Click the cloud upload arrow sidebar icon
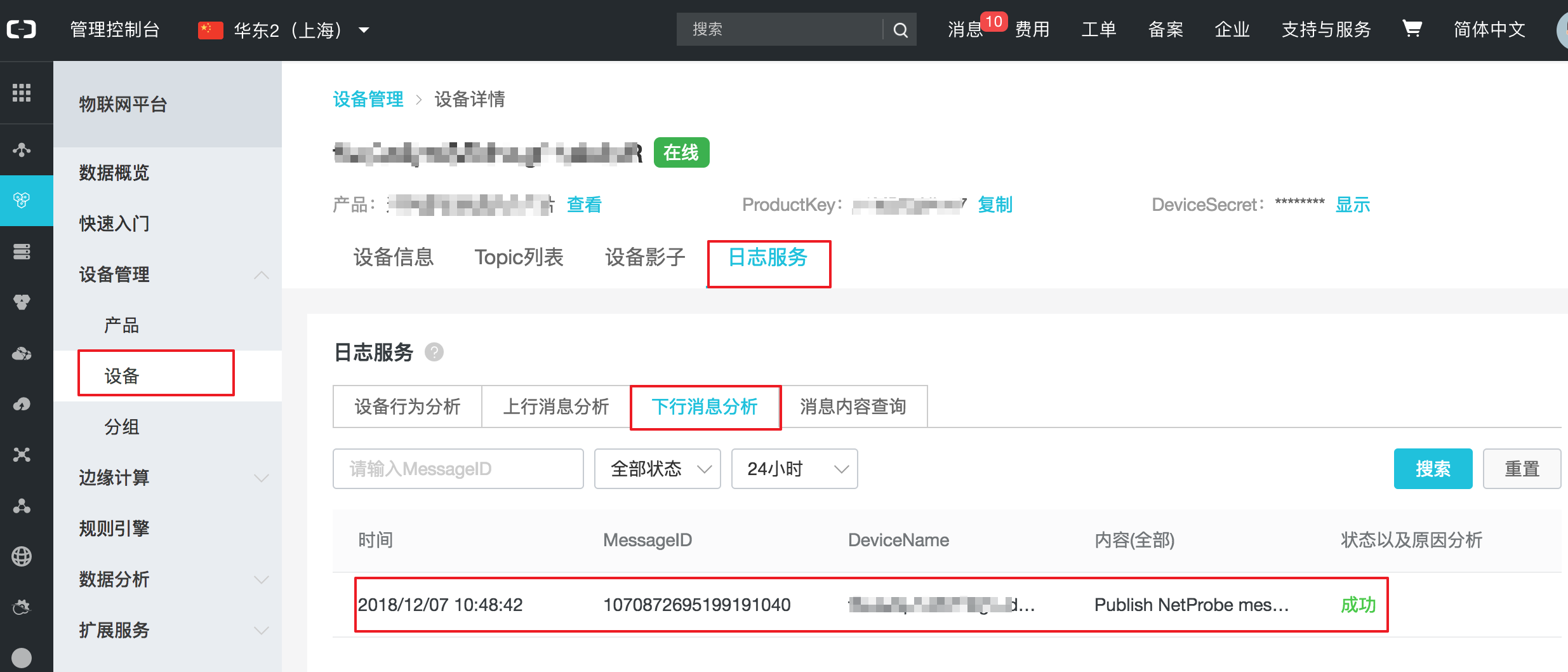 tap(22, 404)
